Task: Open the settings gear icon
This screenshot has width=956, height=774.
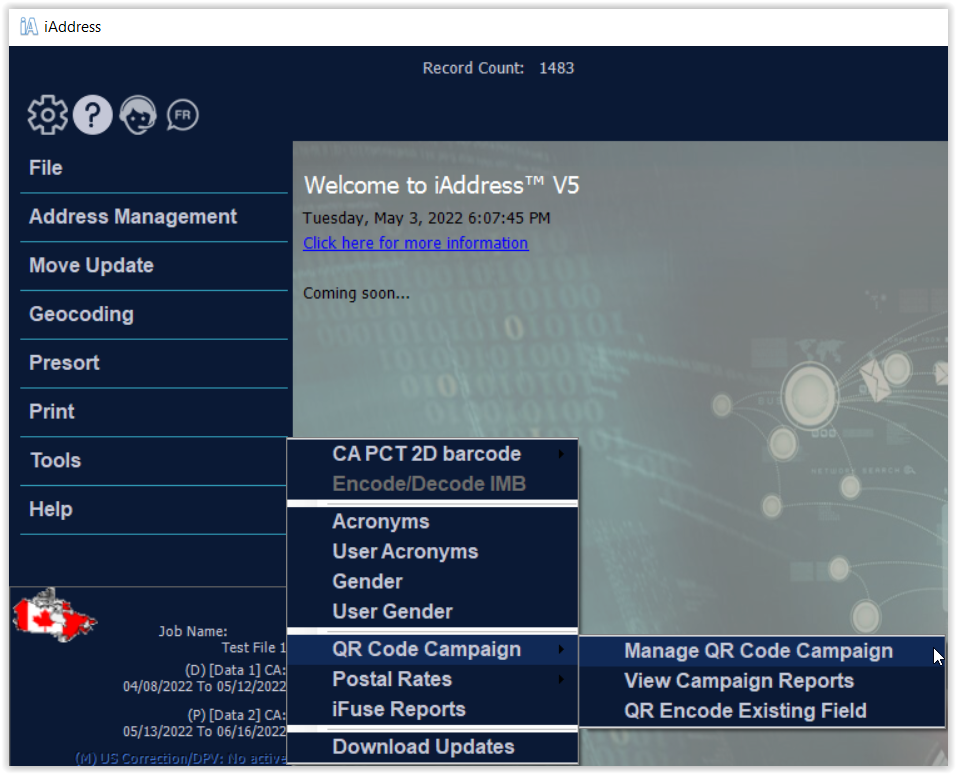Action: [x=47, y=115]
